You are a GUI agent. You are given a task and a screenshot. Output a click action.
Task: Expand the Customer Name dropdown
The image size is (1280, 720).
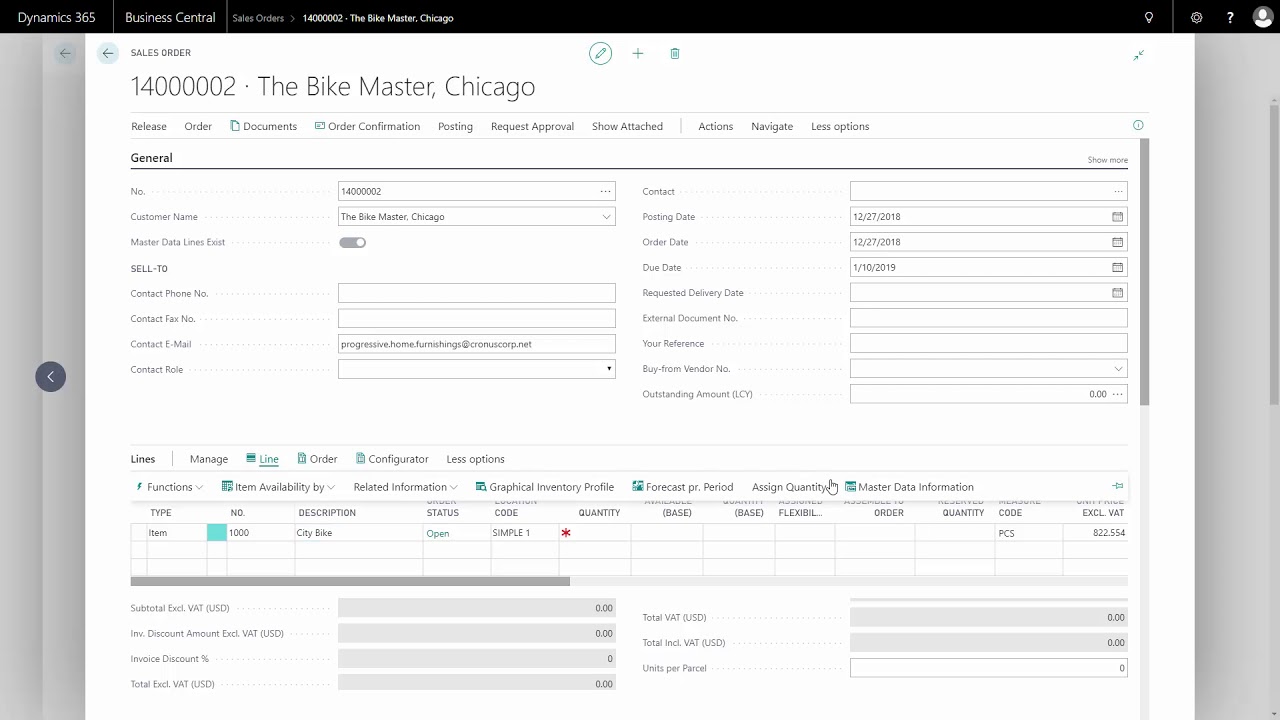coord(606,217)
